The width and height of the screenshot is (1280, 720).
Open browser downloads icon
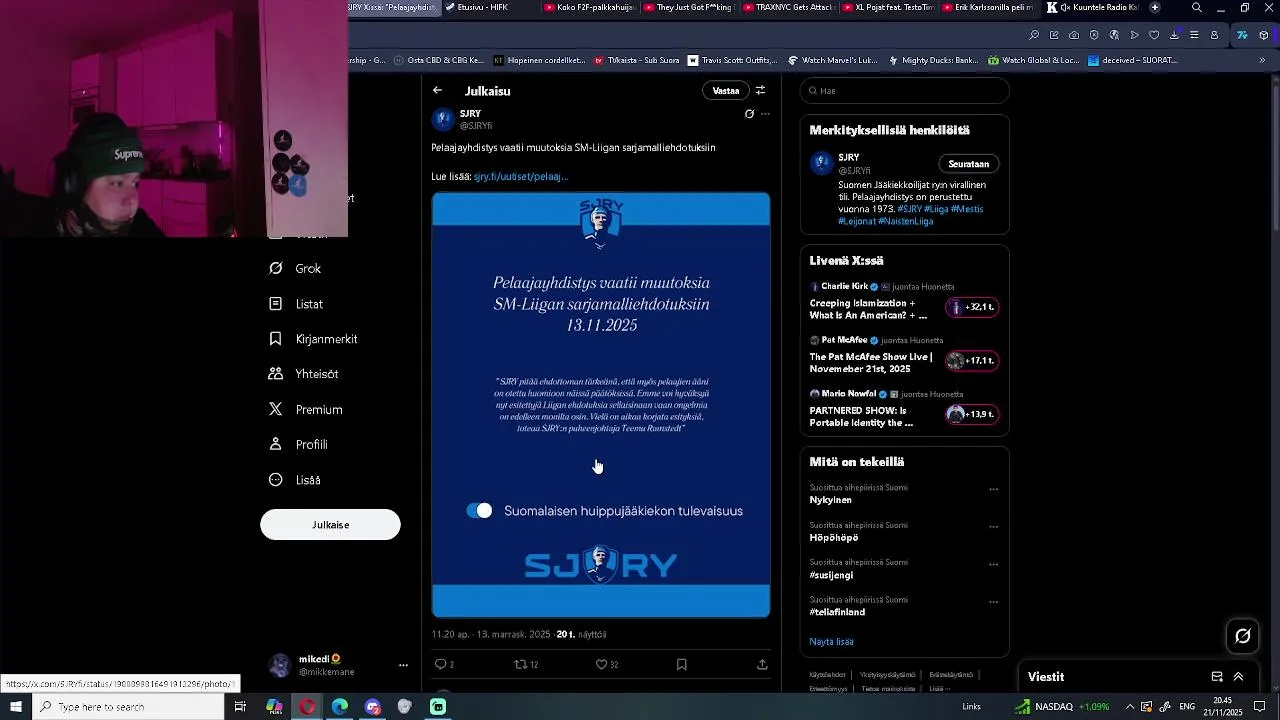click(1174, 35)
